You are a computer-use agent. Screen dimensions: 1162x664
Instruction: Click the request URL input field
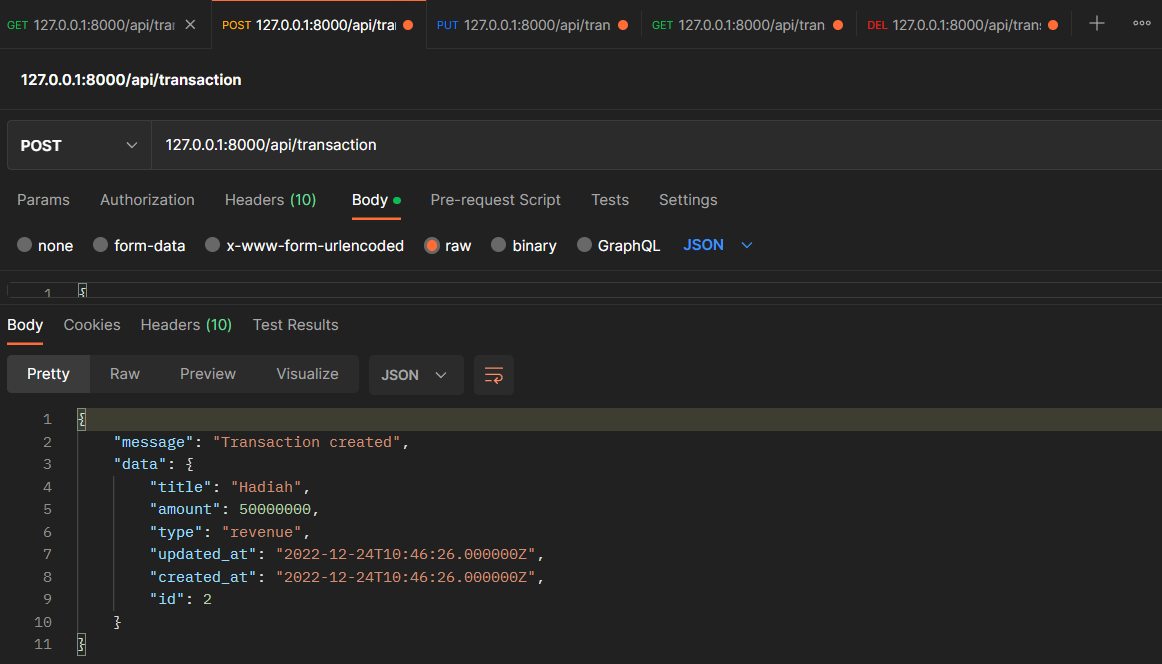click(657, 145)
